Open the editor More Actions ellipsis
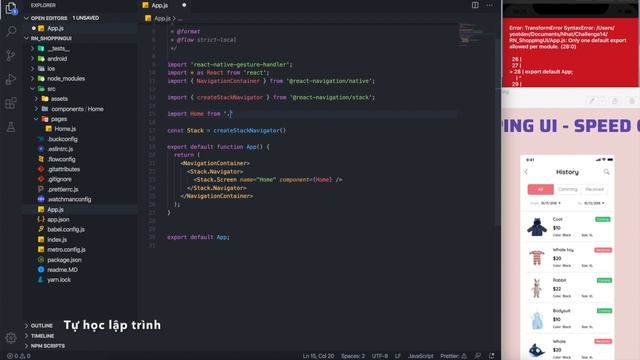The image size is (640, 360). (x=489, y=5)
